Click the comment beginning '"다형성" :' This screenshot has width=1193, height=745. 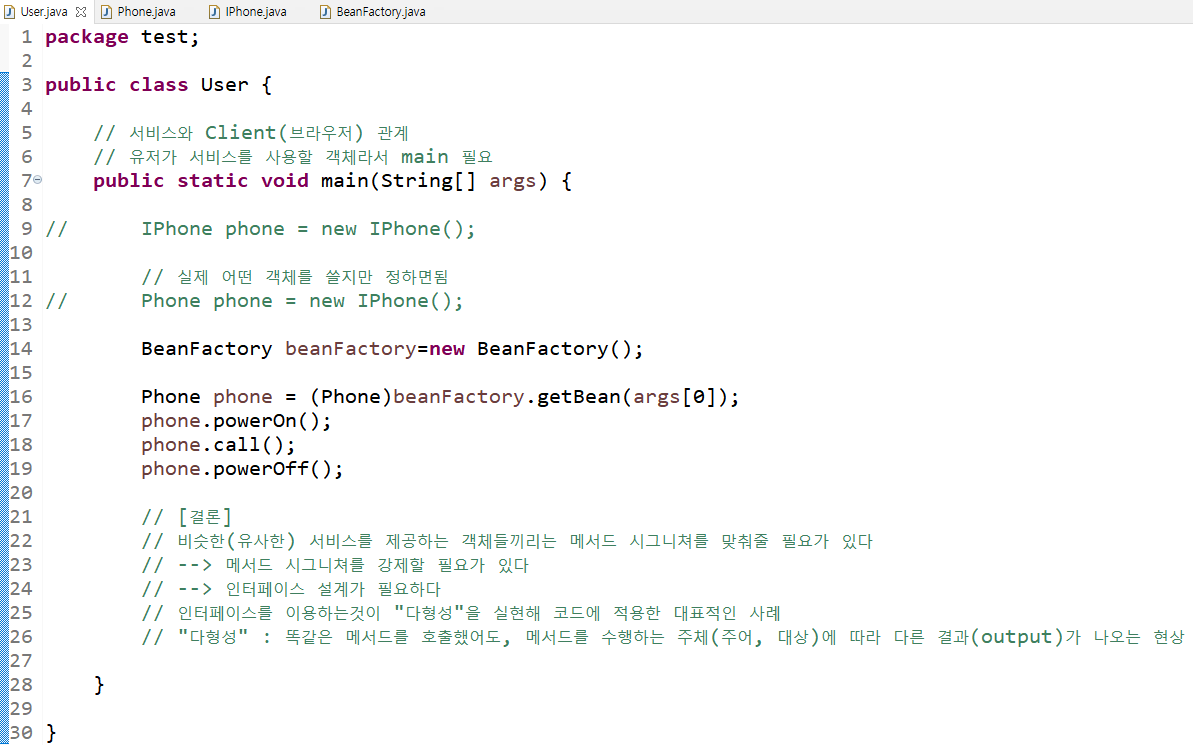(663, 637)
